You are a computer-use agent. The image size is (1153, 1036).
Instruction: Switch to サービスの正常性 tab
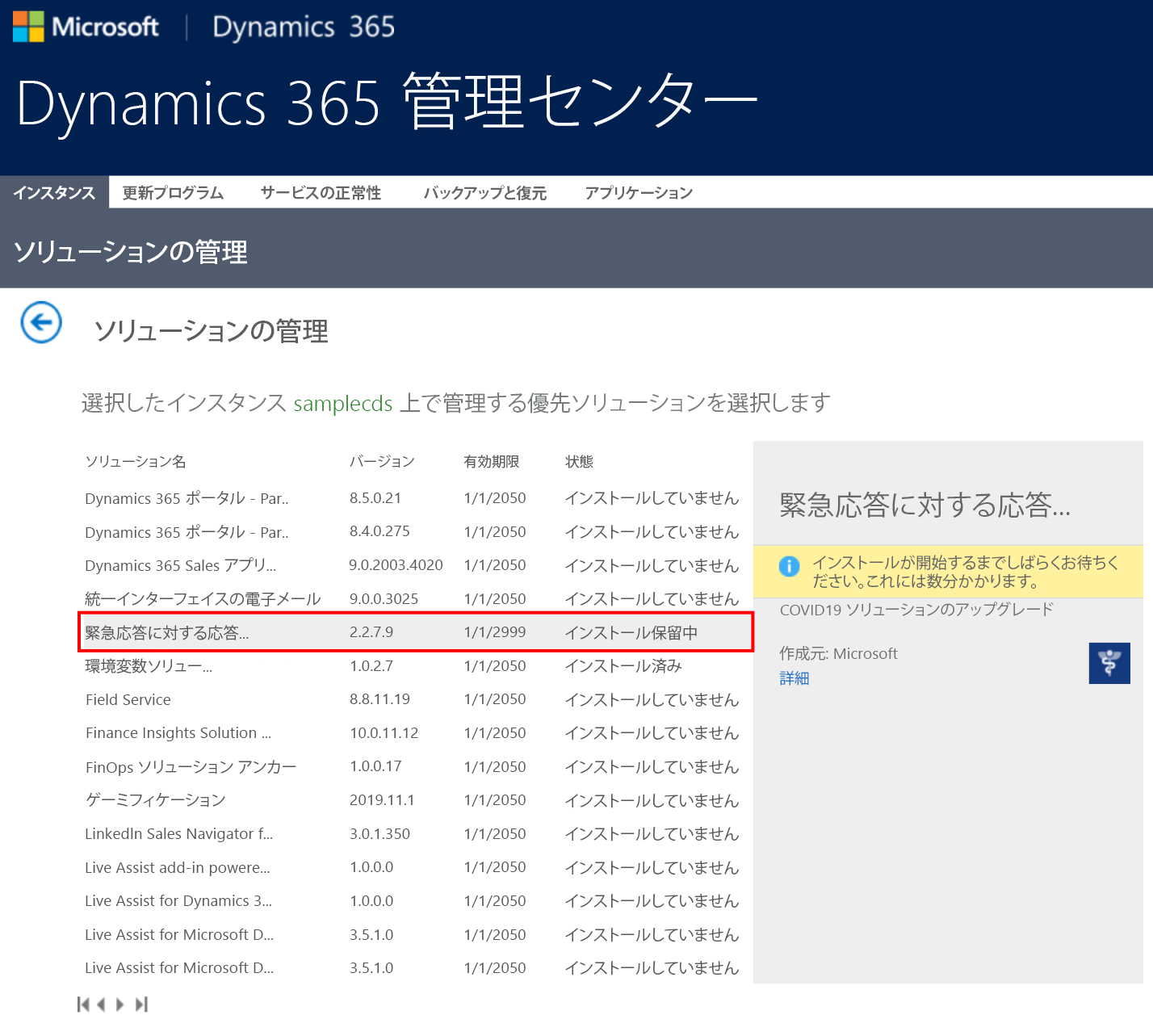tap(321, 192)
